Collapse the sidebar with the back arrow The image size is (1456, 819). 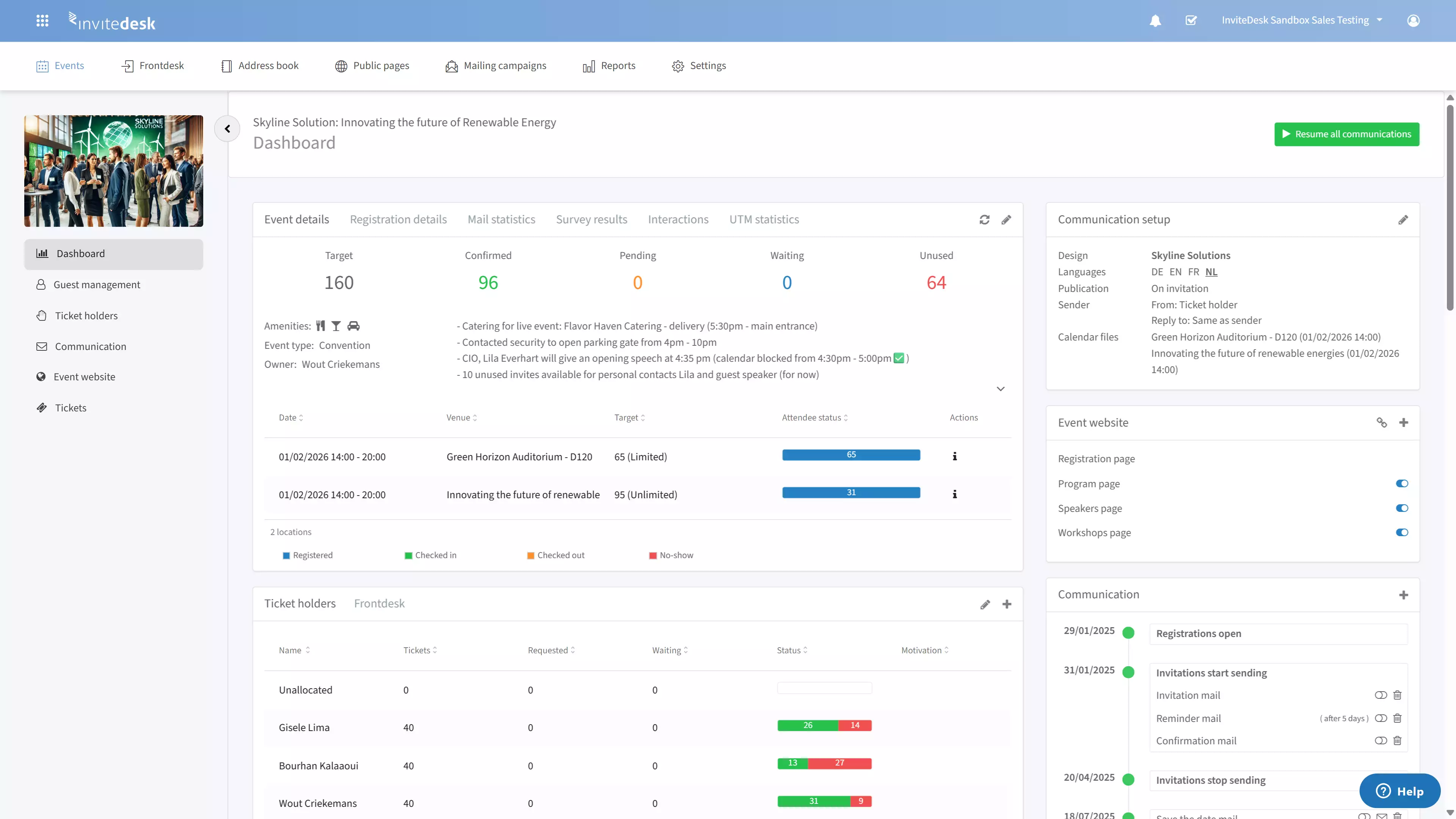(227, 129)
